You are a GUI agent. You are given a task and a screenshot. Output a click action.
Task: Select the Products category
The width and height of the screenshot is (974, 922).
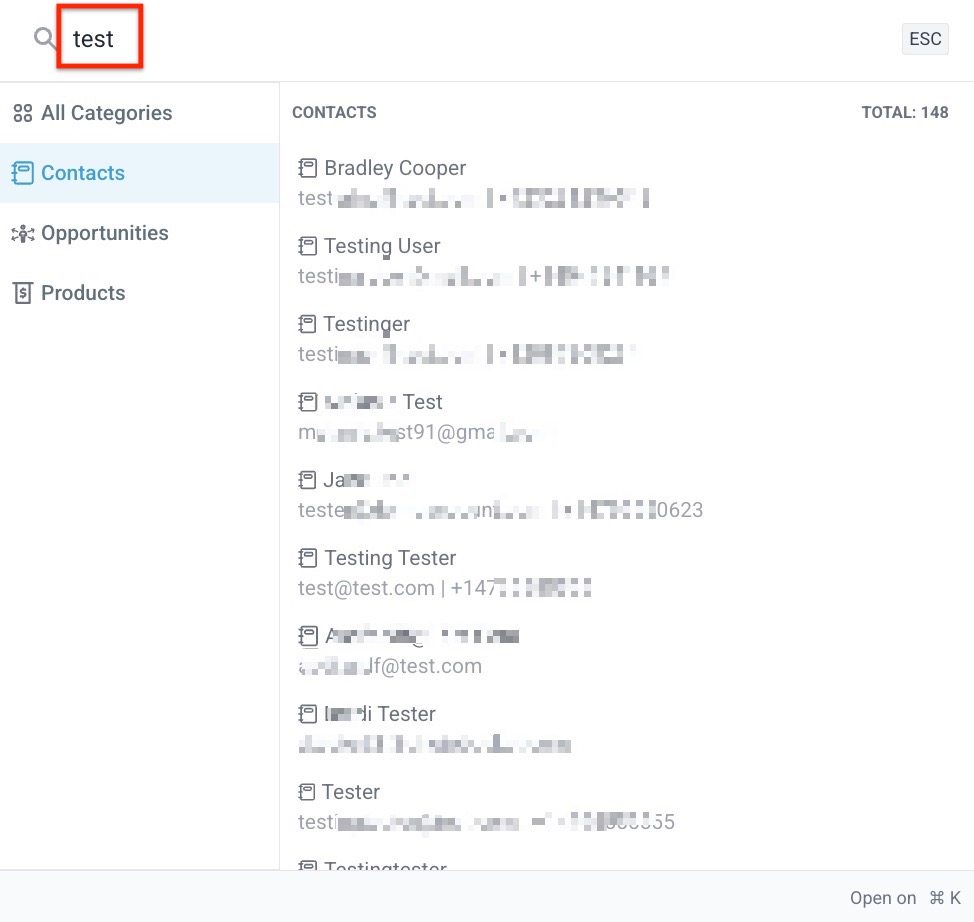click(140, 293)
